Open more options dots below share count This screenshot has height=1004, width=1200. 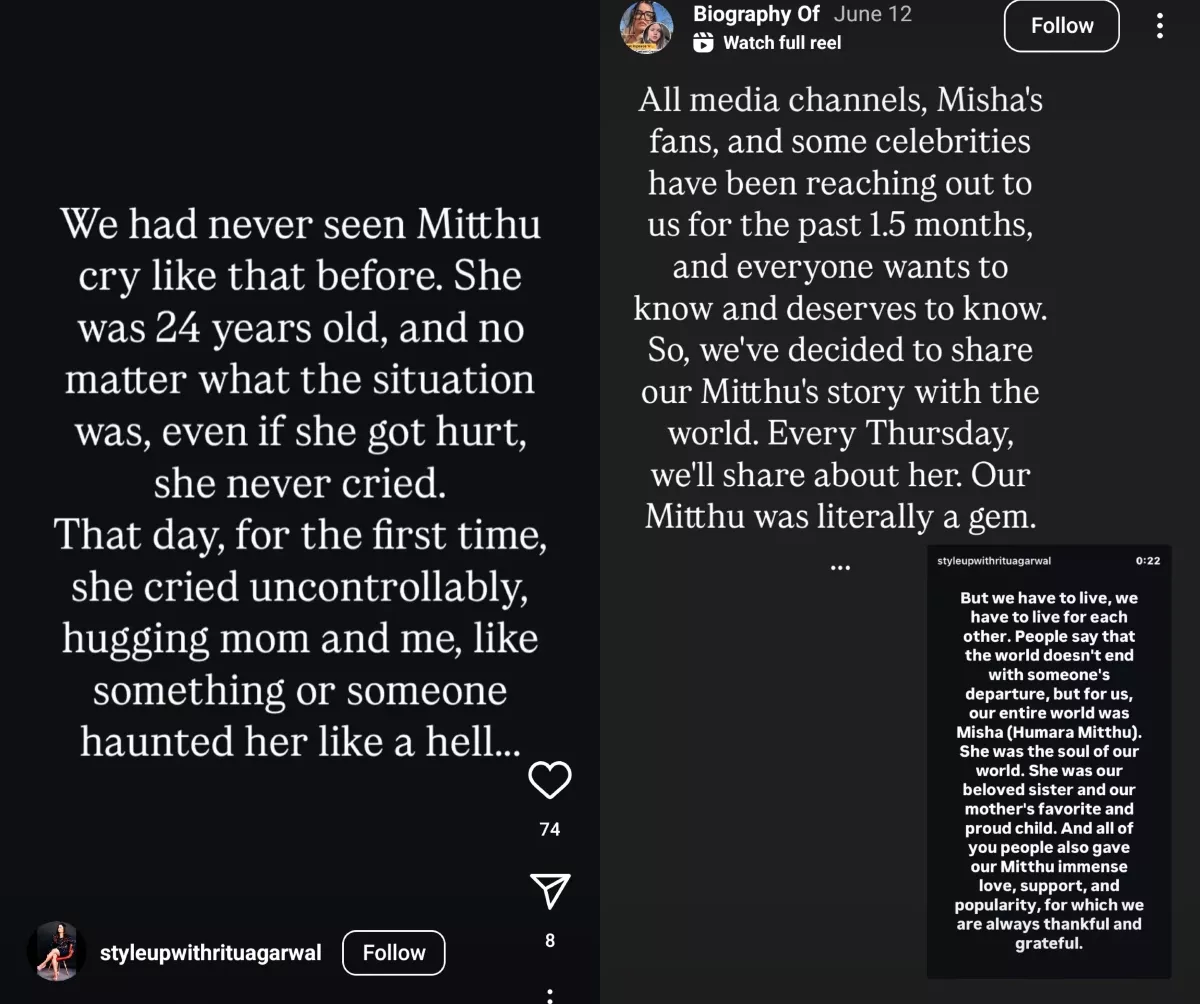click(549, 996)
